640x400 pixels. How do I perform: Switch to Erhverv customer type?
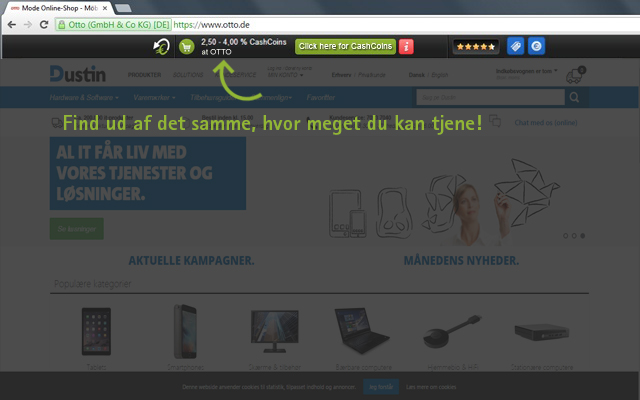click(341, 75)
